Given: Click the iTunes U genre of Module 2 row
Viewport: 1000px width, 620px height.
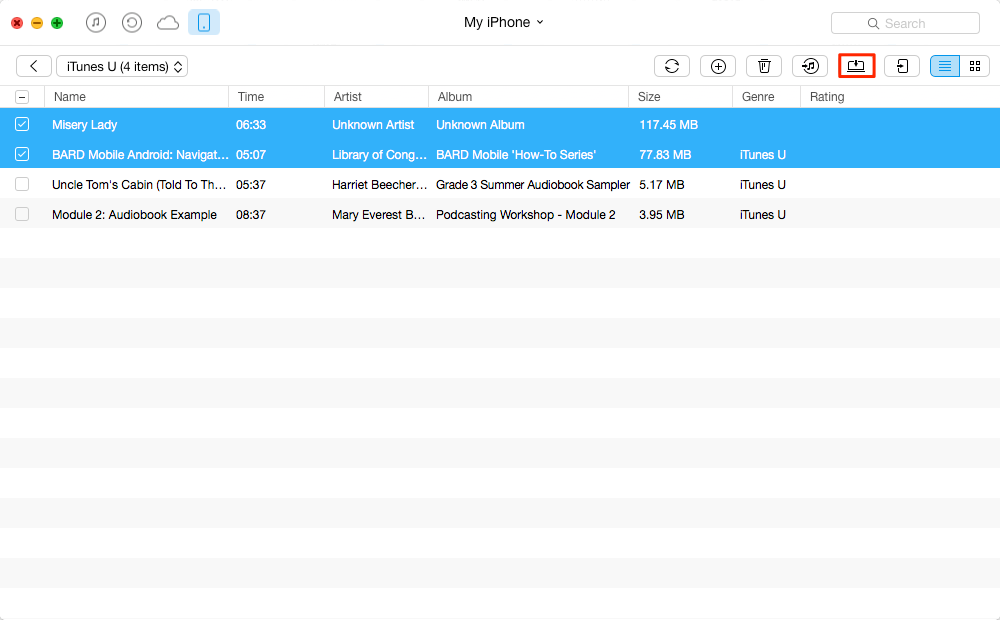Looking at the screenshot, I should (763, 215).
